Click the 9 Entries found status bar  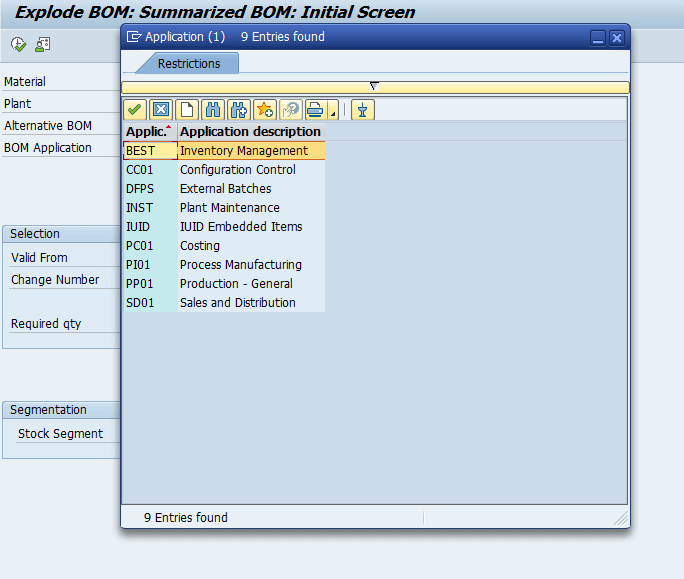coord(186,517)
